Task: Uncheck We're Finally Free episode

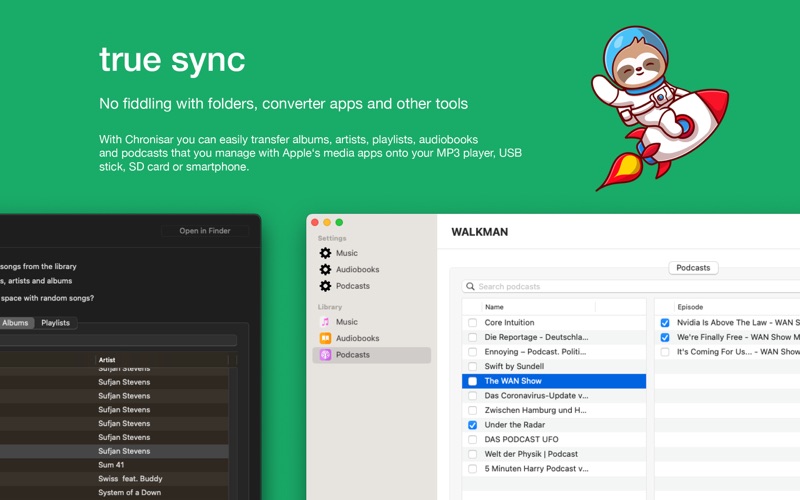Action: pos(665,337)
